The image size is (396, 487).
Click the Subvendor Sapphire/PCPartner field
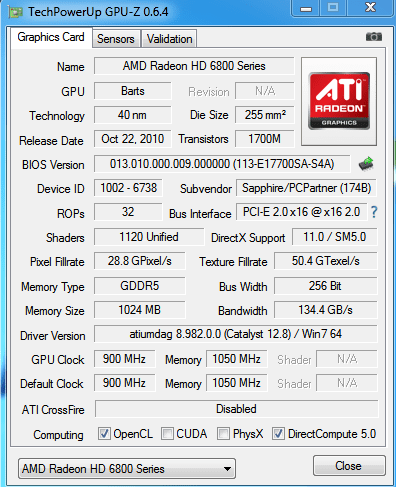click(306, 188)
